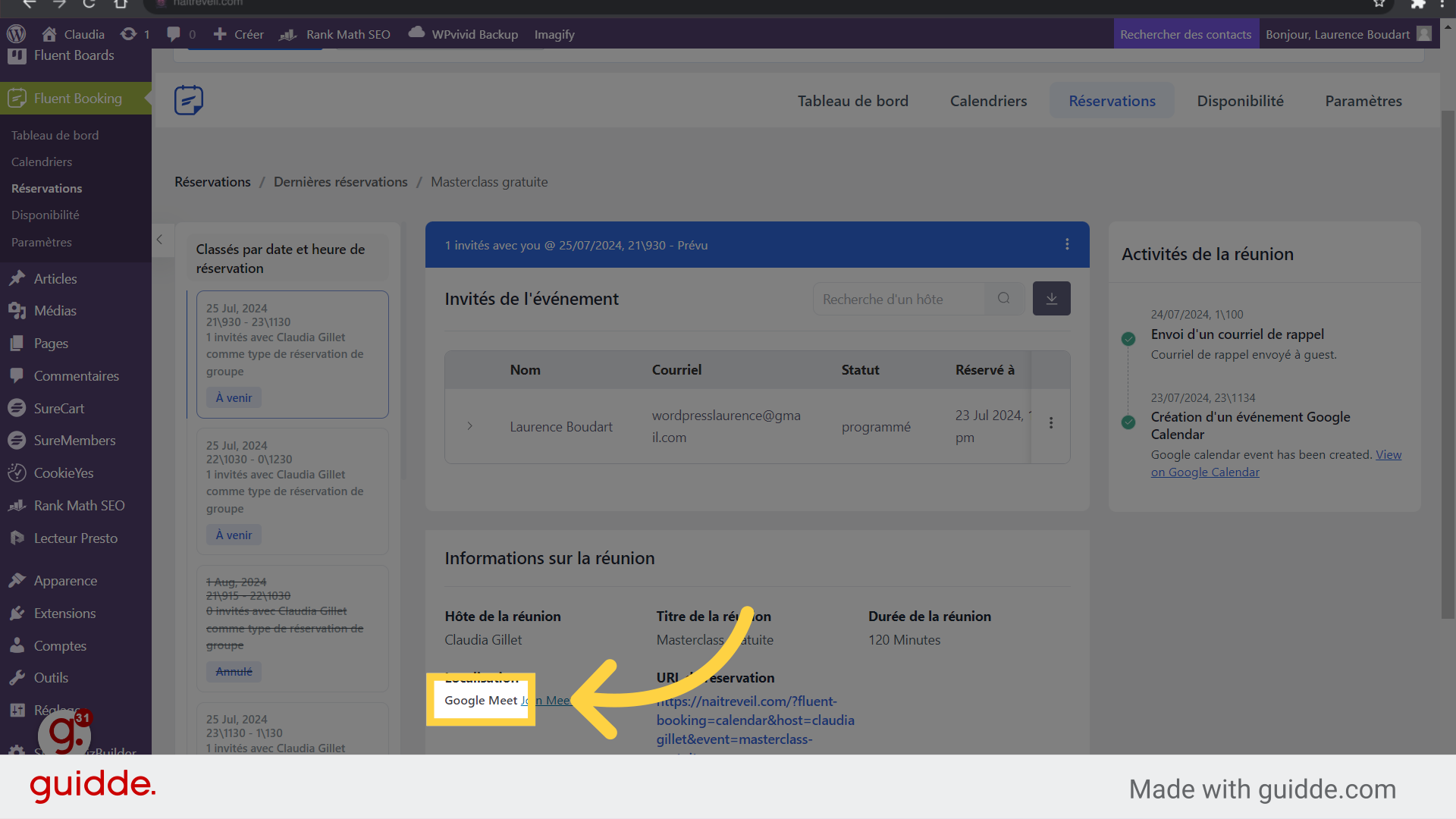This screenshot has height=819, width=1456.
Task: Switch to the Disponibilité tab
Action: (1240, 101)
